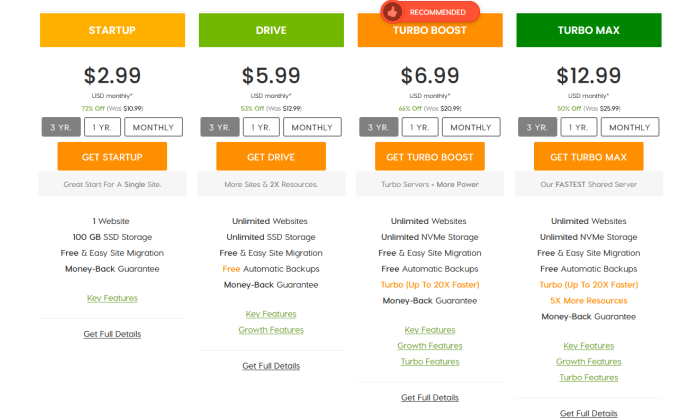Click the Get Turbo Max button
Image resolution: width=700 pixels, height=420 pixels.
588,157
